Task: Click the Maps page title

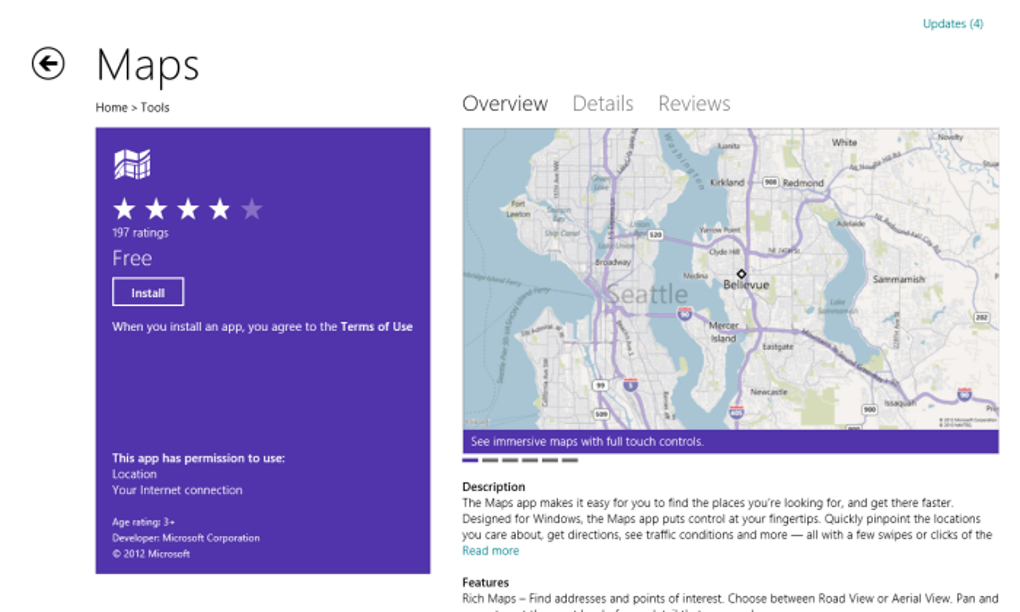Action: (x=148, y=66)
